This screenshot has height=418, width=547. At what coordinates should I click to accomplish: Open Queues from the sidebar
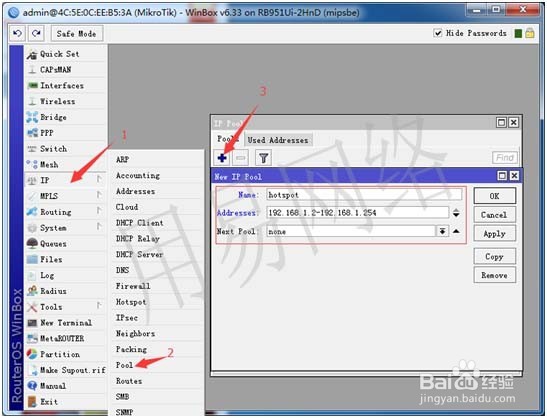66,244
